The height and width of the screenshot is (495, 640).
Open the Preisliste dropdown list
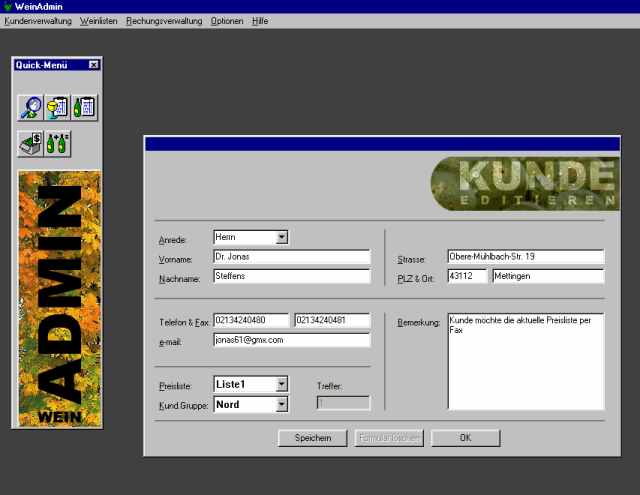[x=281, y=383]
